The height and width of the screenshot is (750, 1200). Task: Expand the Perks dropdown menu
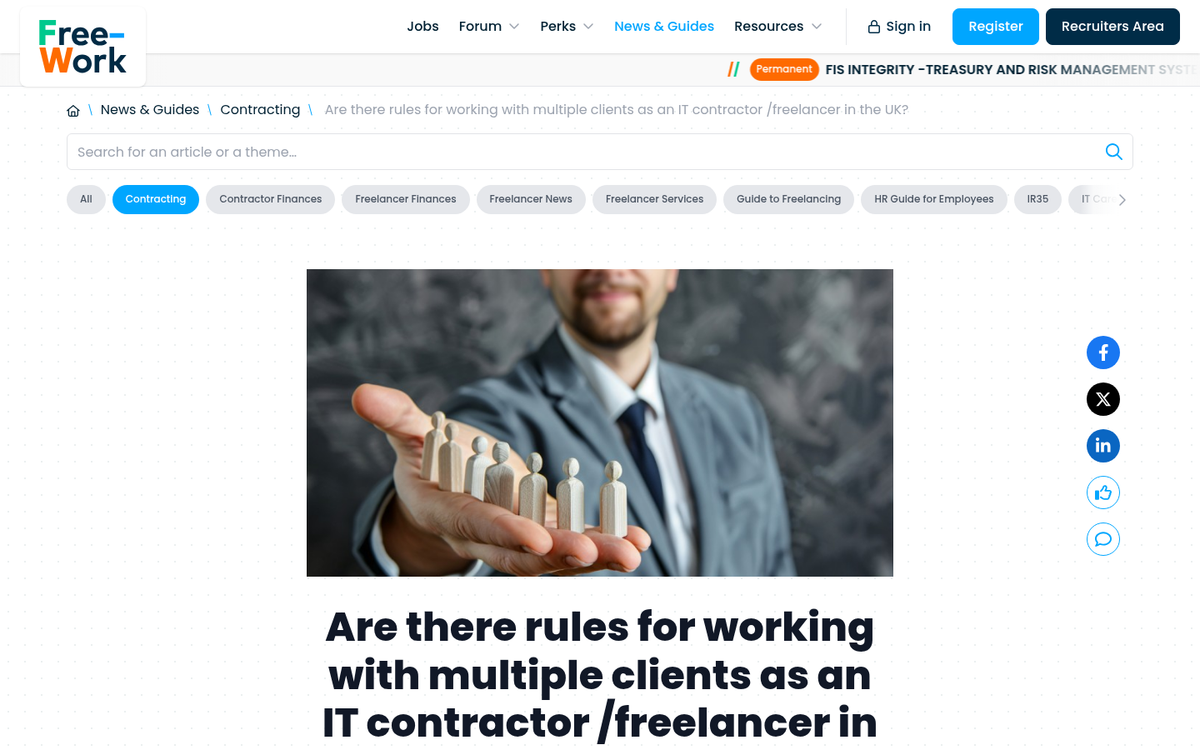[567, 27]
